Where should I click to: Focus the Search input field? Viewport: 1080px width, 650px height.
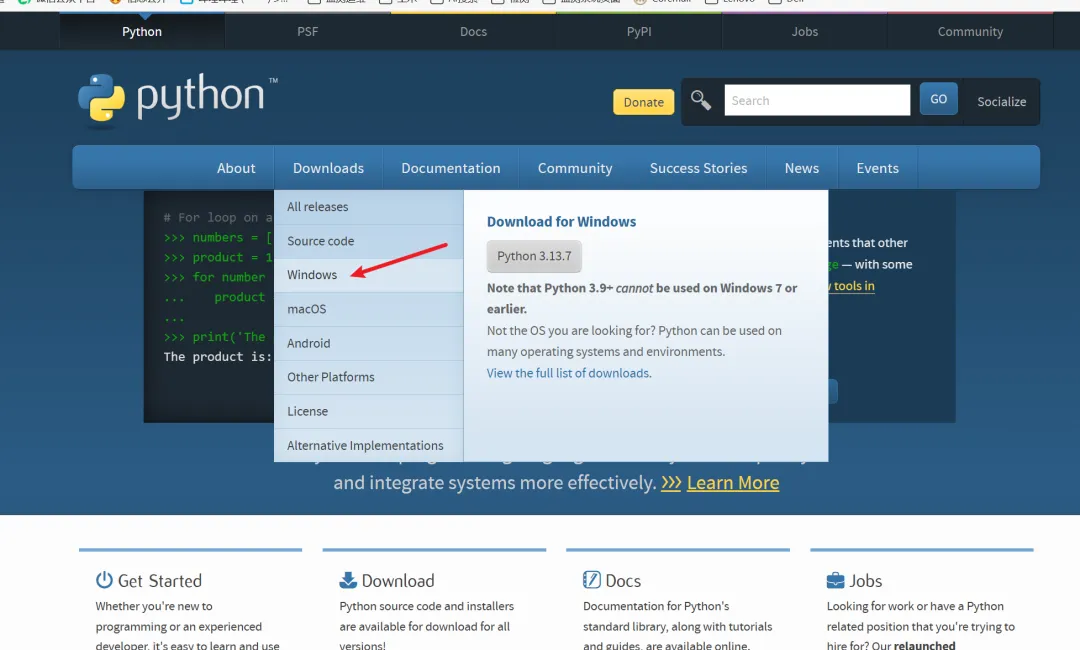(x=817, y=101)
